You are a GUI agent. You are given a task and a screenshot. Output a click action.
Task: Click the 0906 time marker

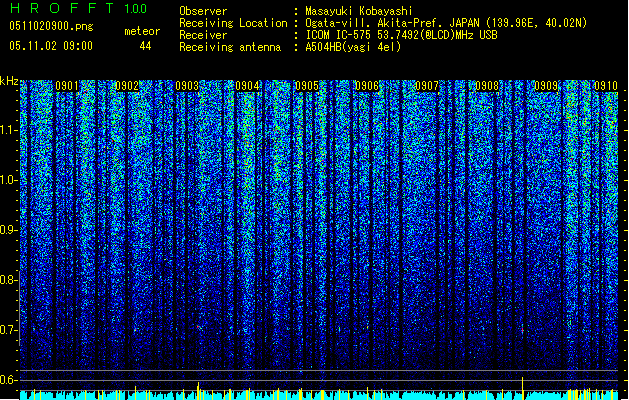pyautogui.click(x=367, y=86)
